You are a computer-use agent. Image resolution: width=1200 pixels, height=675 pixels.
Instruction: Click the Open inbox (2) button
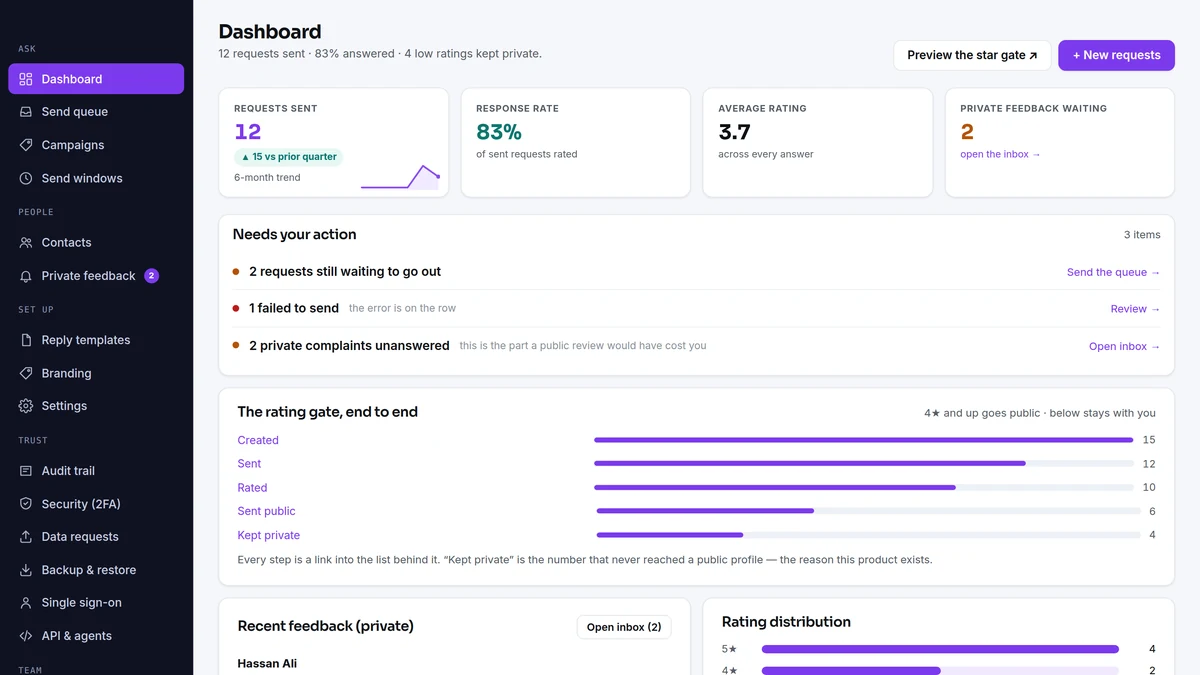pyautogui.click(x=624, y=627)
